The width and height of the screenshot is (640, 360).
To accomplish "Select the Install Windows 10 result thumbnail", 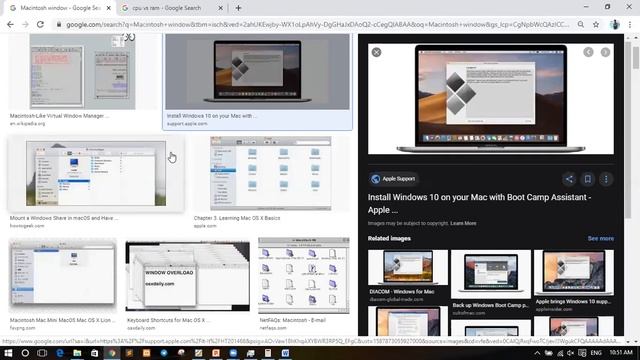I will (x=257, y=72).
